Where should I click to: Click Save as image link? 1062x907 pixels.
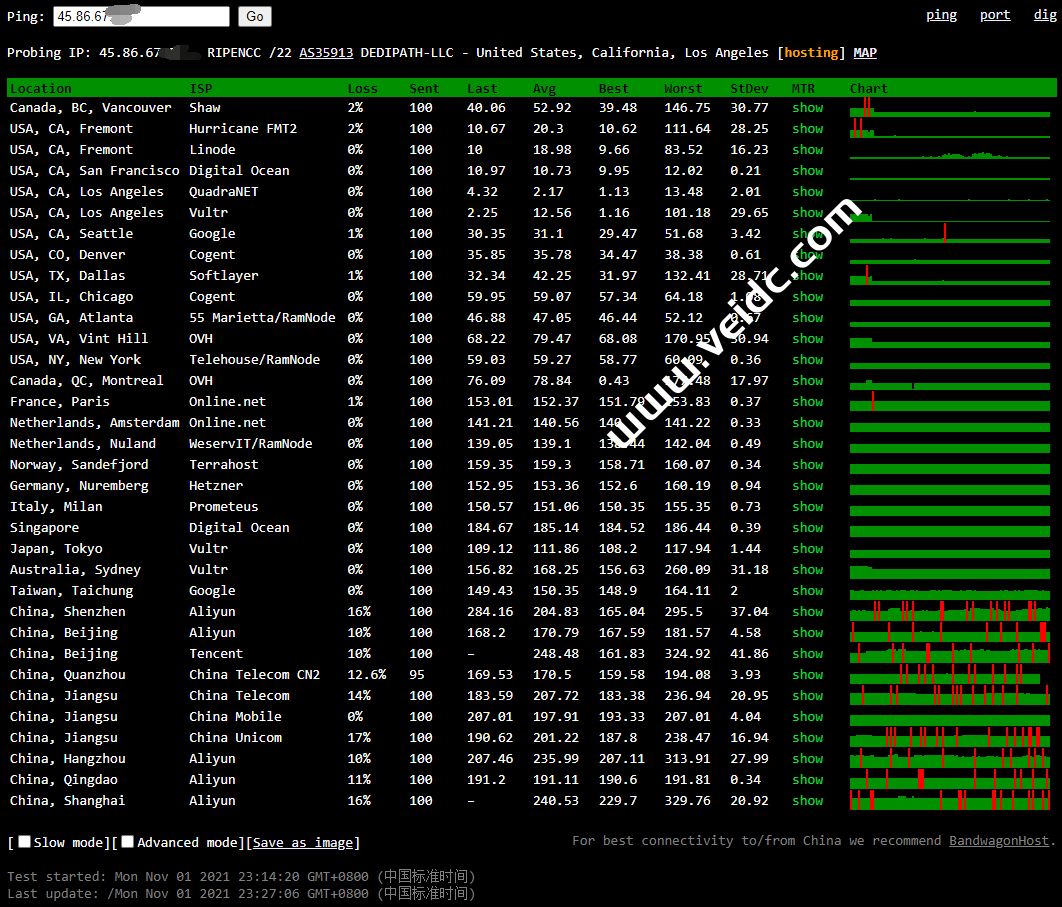[303, 843]
